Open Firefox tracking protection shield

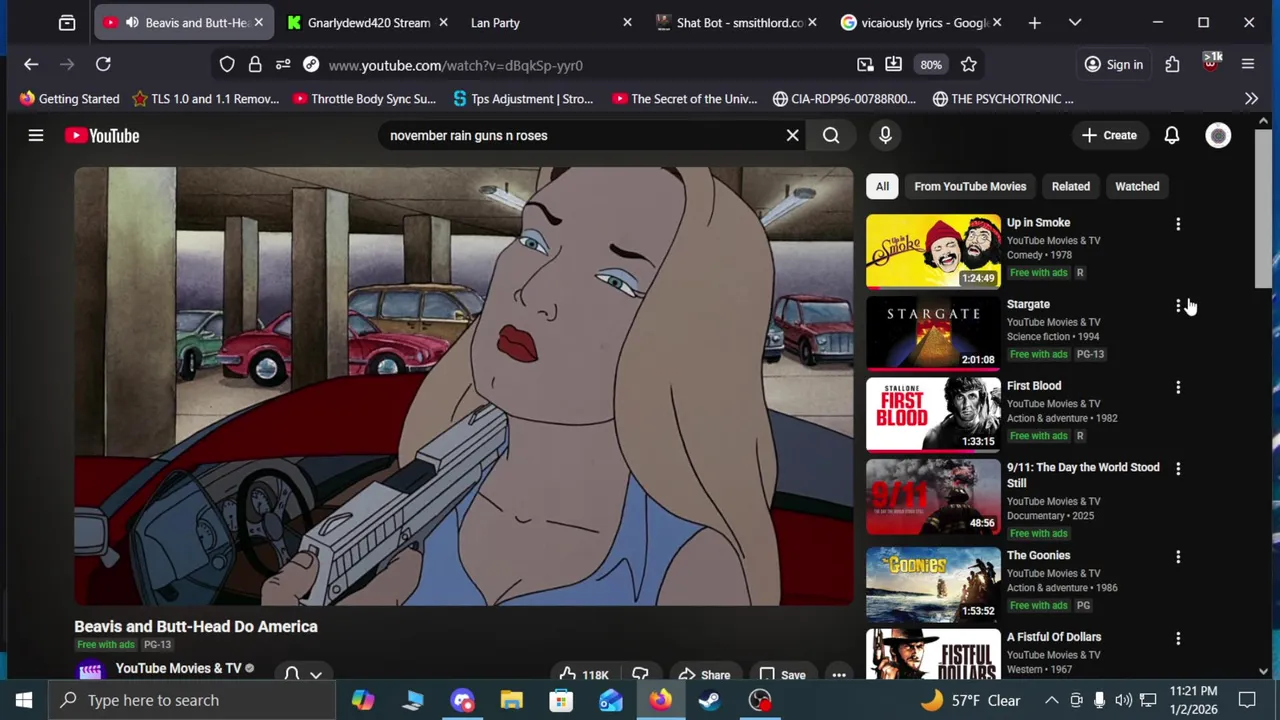(227, 65)
